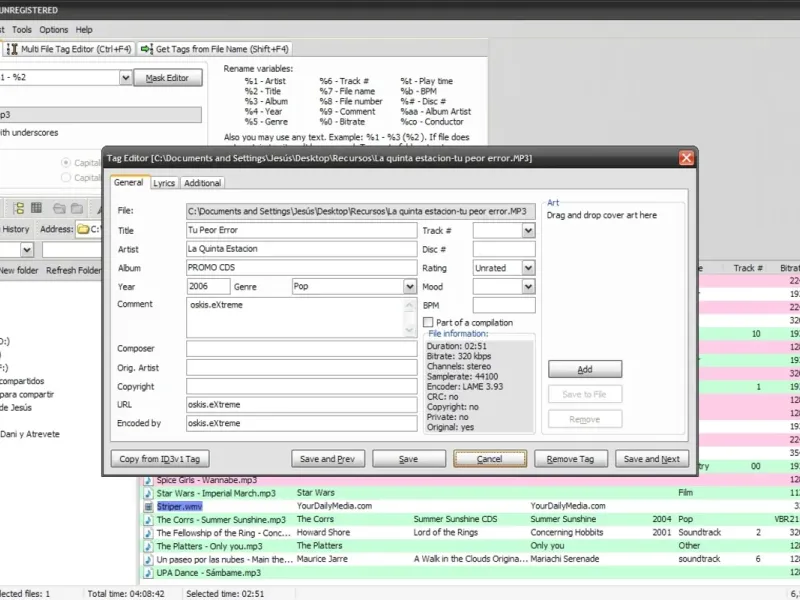Expand the Mood dropdown list
Screen dimensions: 800x600
coord(528,287)
